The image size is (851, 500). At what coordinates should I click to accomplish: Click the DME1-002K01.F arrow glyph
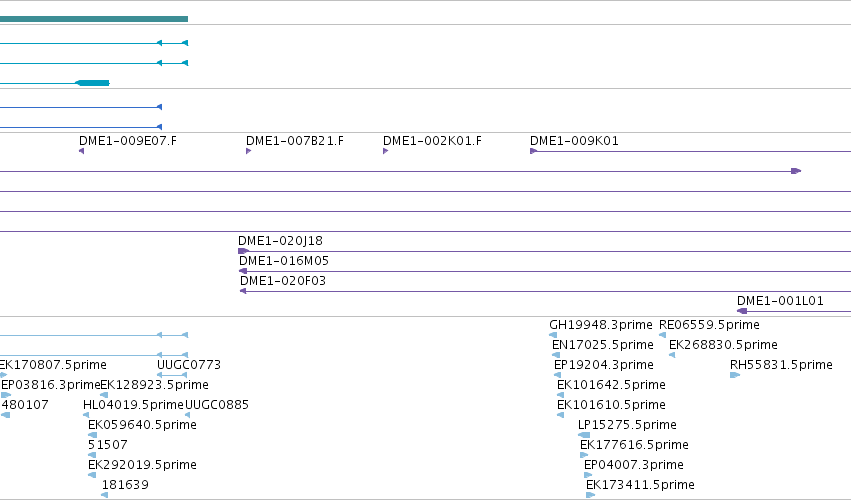tap(385, 151)
